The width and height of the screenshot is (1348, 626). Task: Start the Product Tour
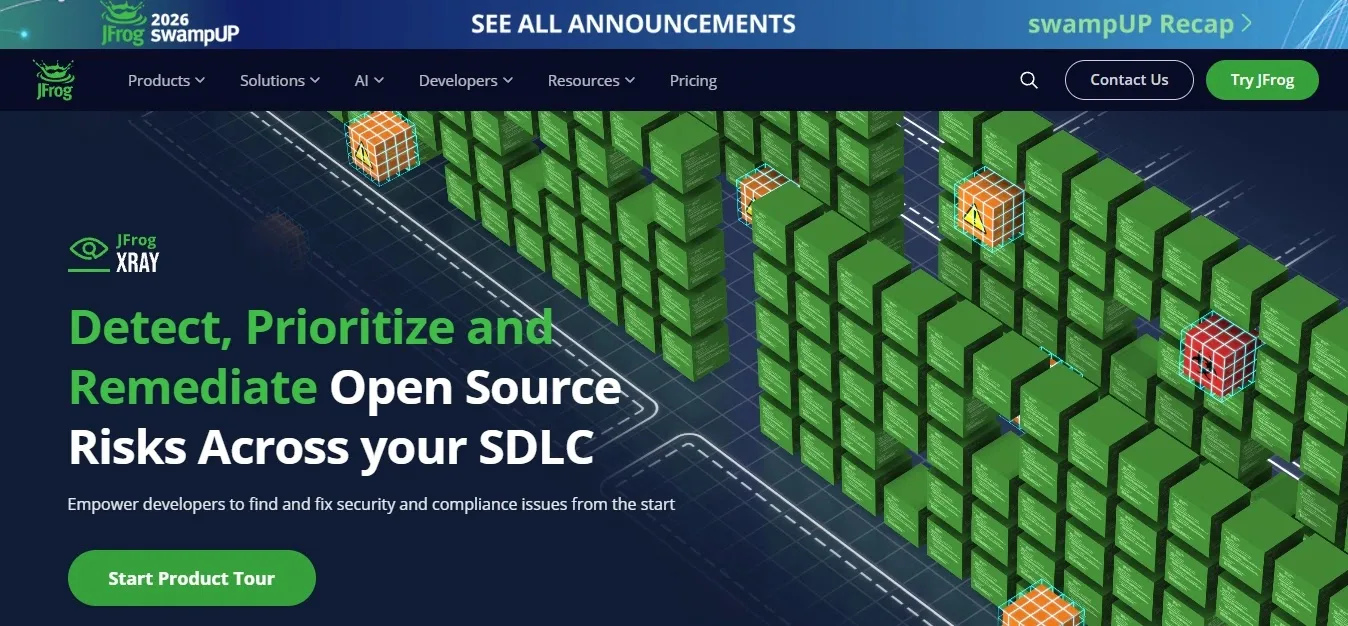pos(192,578)
